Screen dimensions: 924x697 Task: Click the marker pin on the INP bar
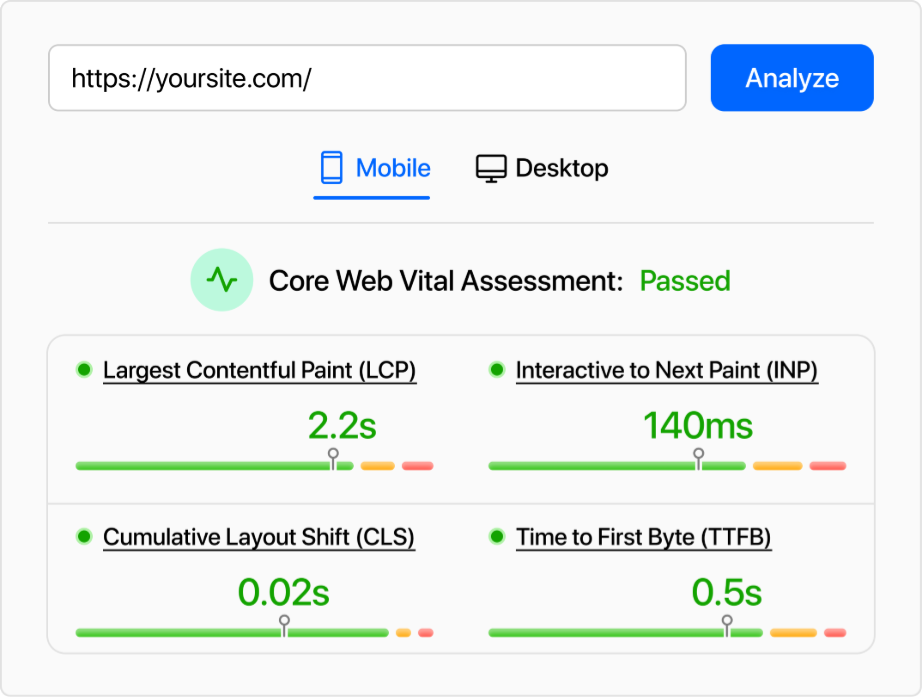[699, 456]
